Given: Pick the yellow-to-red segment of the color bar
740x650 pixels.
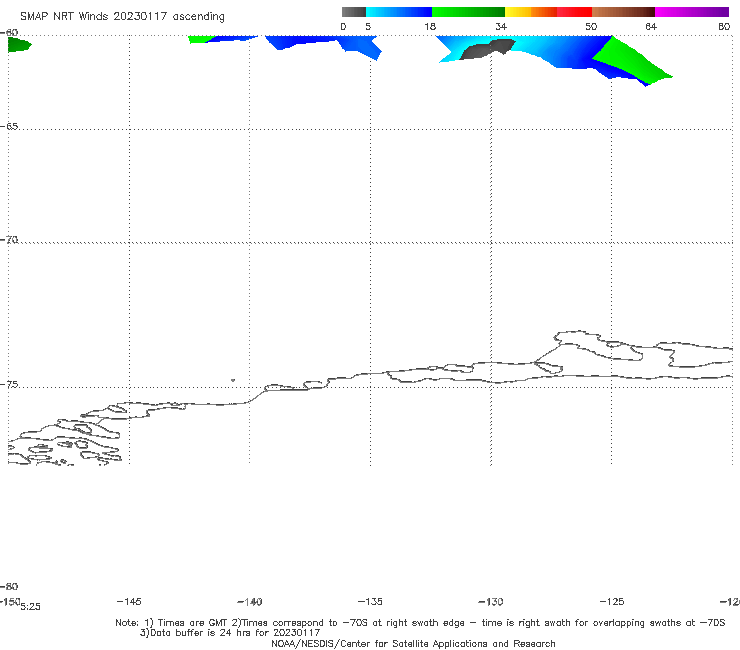Looking at the screenshot, I should [548, 12].
